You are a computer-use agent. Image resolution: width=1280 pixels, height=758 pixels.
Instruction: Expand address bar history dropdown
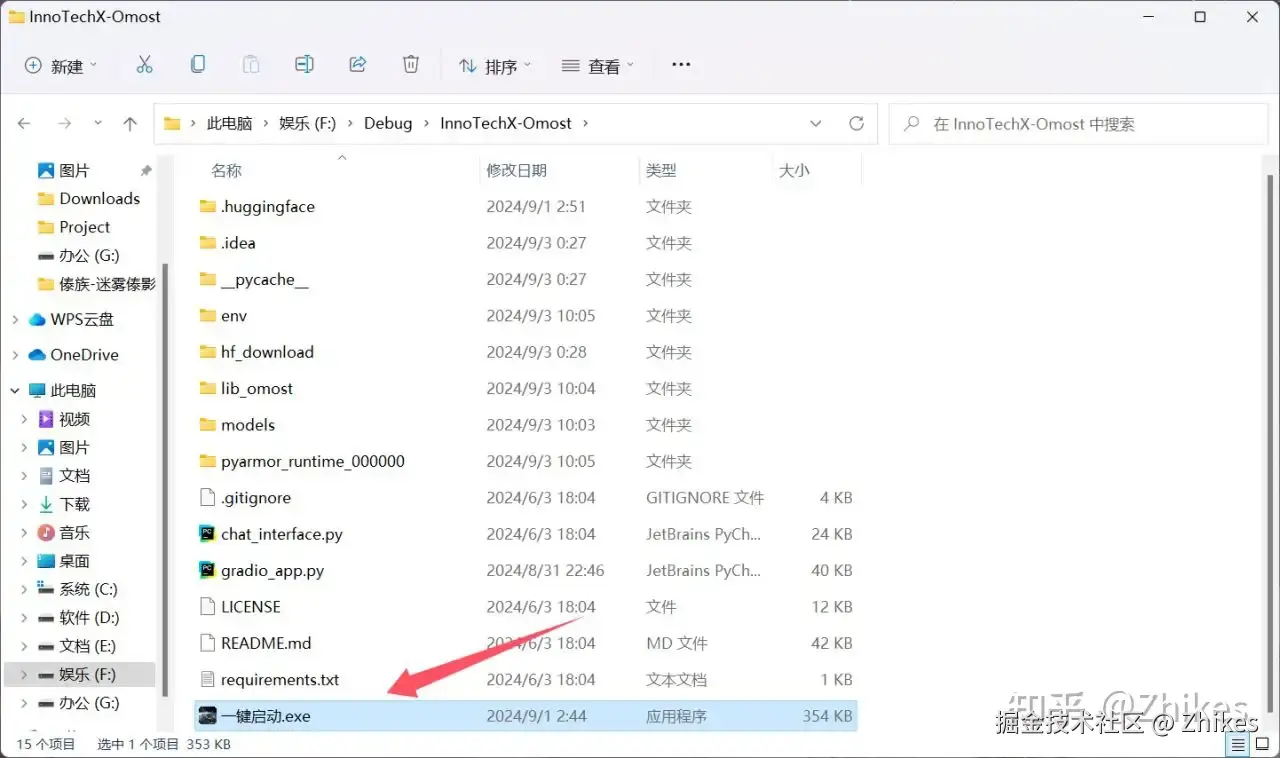click(816, 124)
